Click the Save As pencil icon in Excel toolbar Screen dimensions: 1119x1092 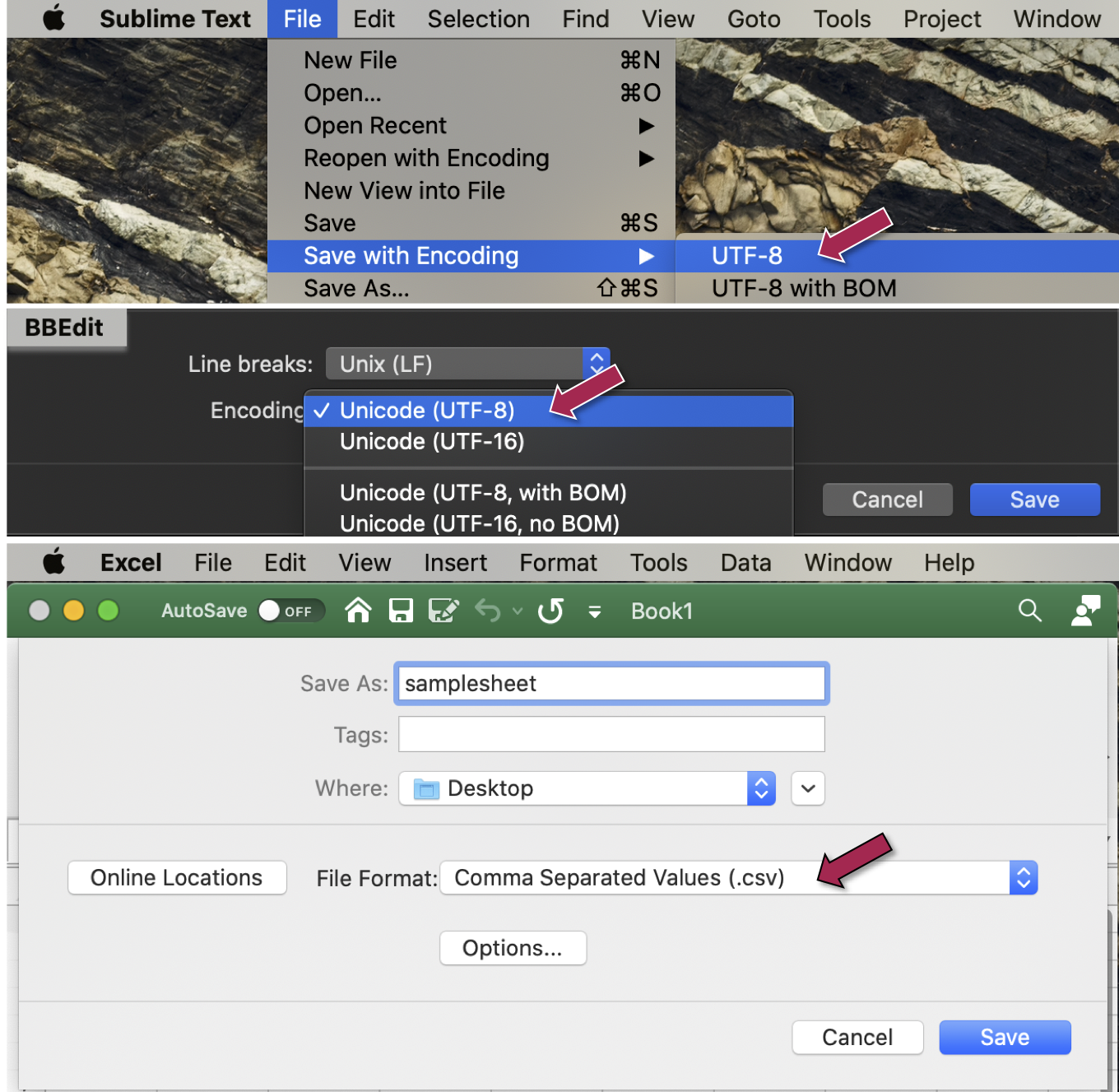443,611
